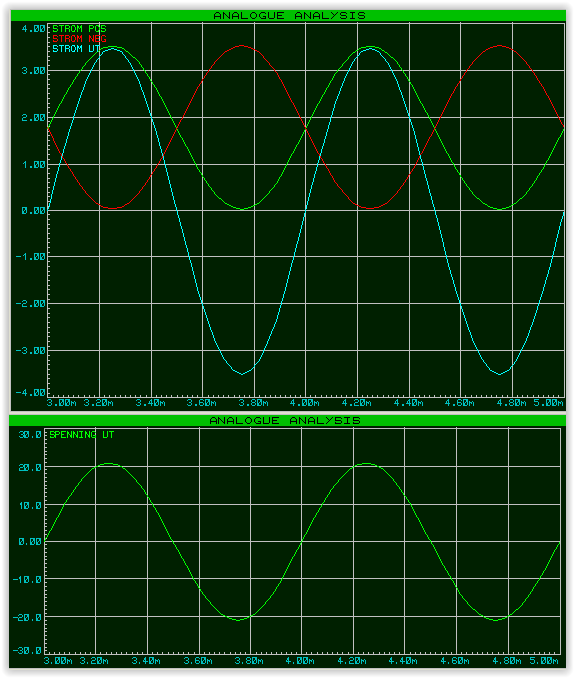Click the 4.00m time label on upper graph

305,403
